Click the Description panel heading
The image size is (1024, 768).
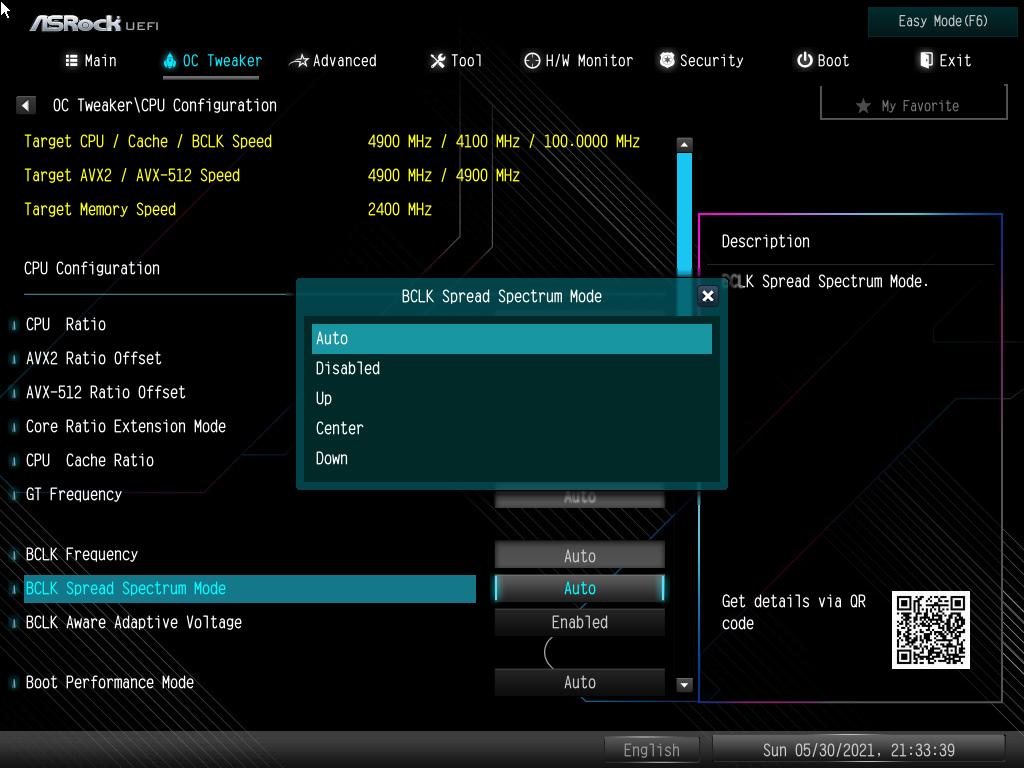pyautogui.click(x=765, y=242)
